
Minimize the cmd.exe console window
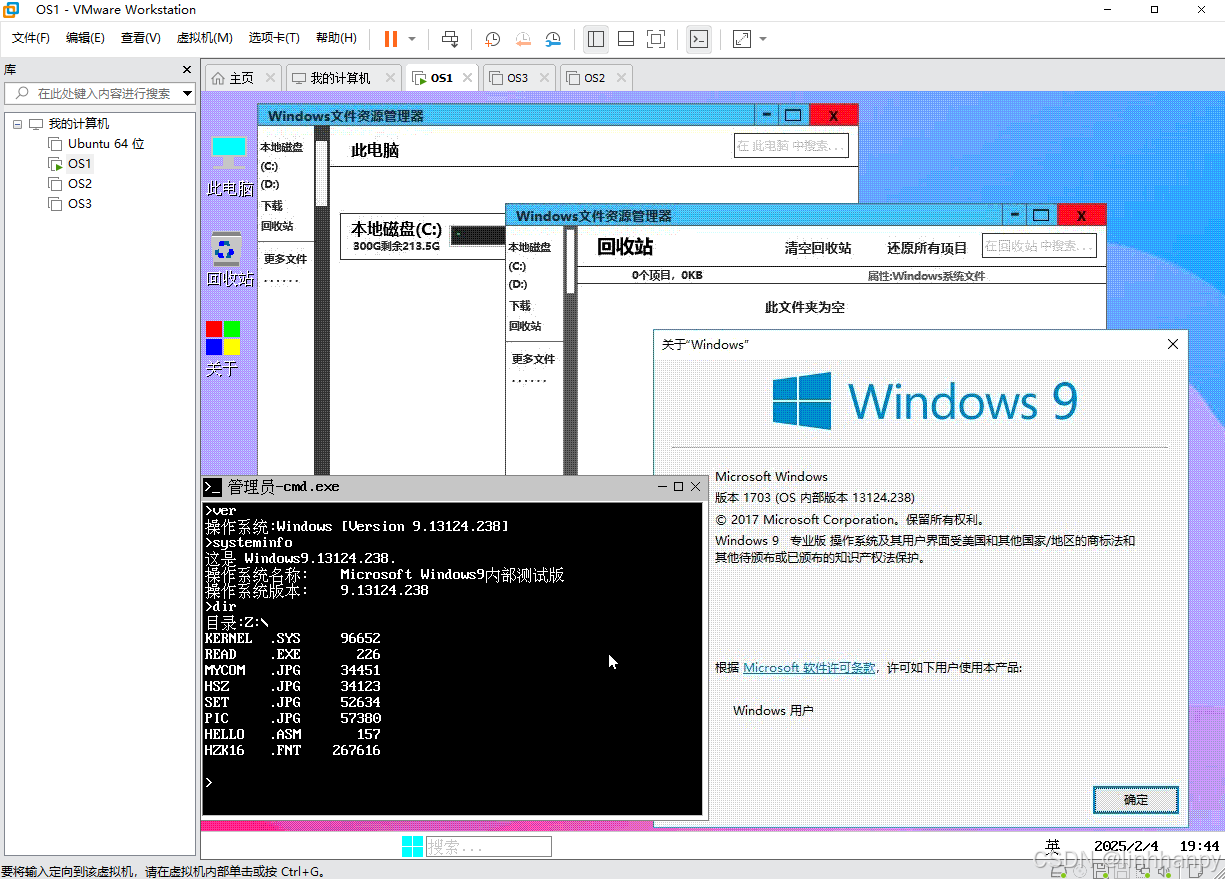click(x=662, y=487)
